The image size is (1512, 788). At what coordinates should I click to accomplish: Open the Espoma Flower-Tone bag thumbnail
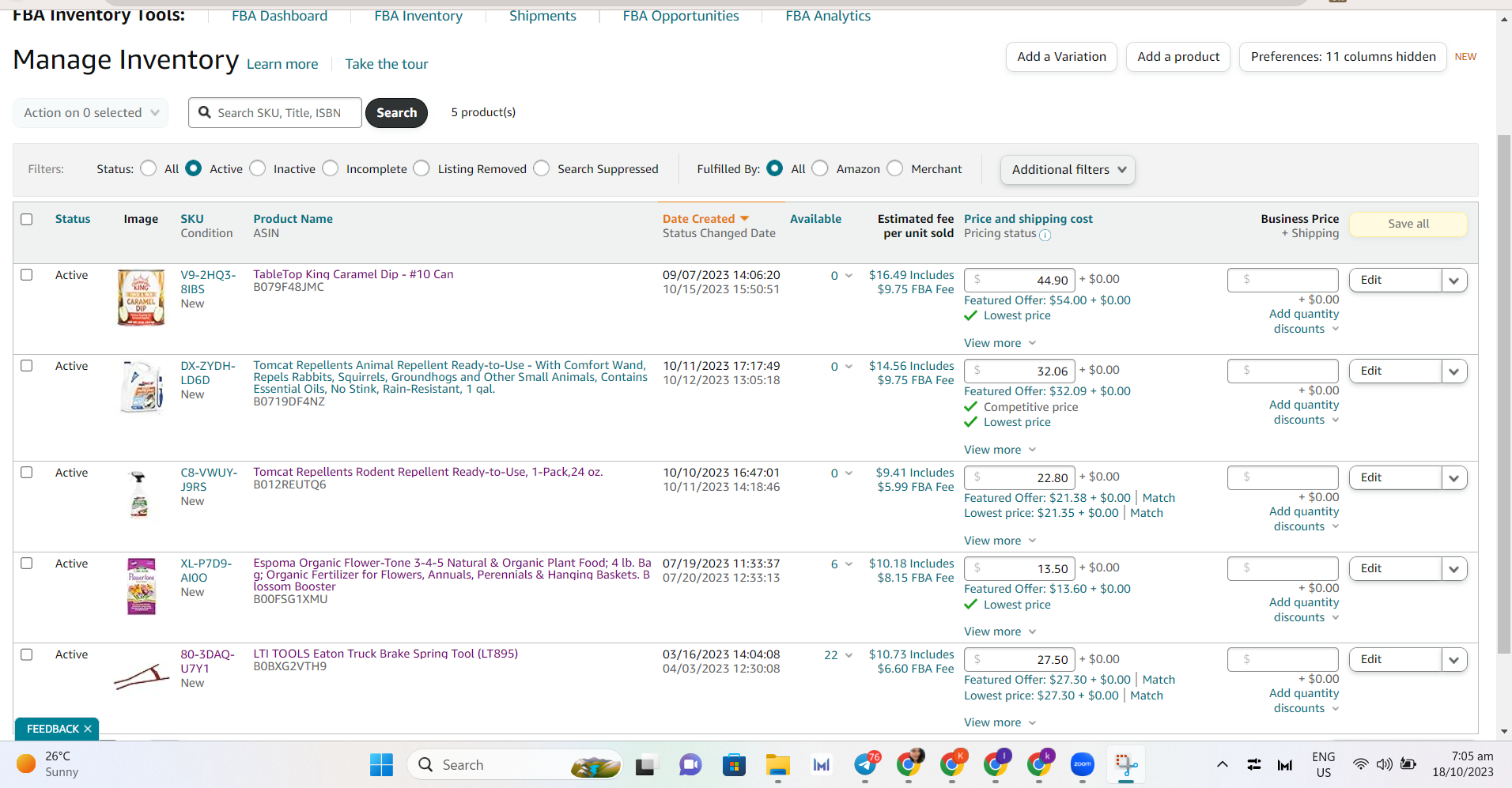point(142,586)
